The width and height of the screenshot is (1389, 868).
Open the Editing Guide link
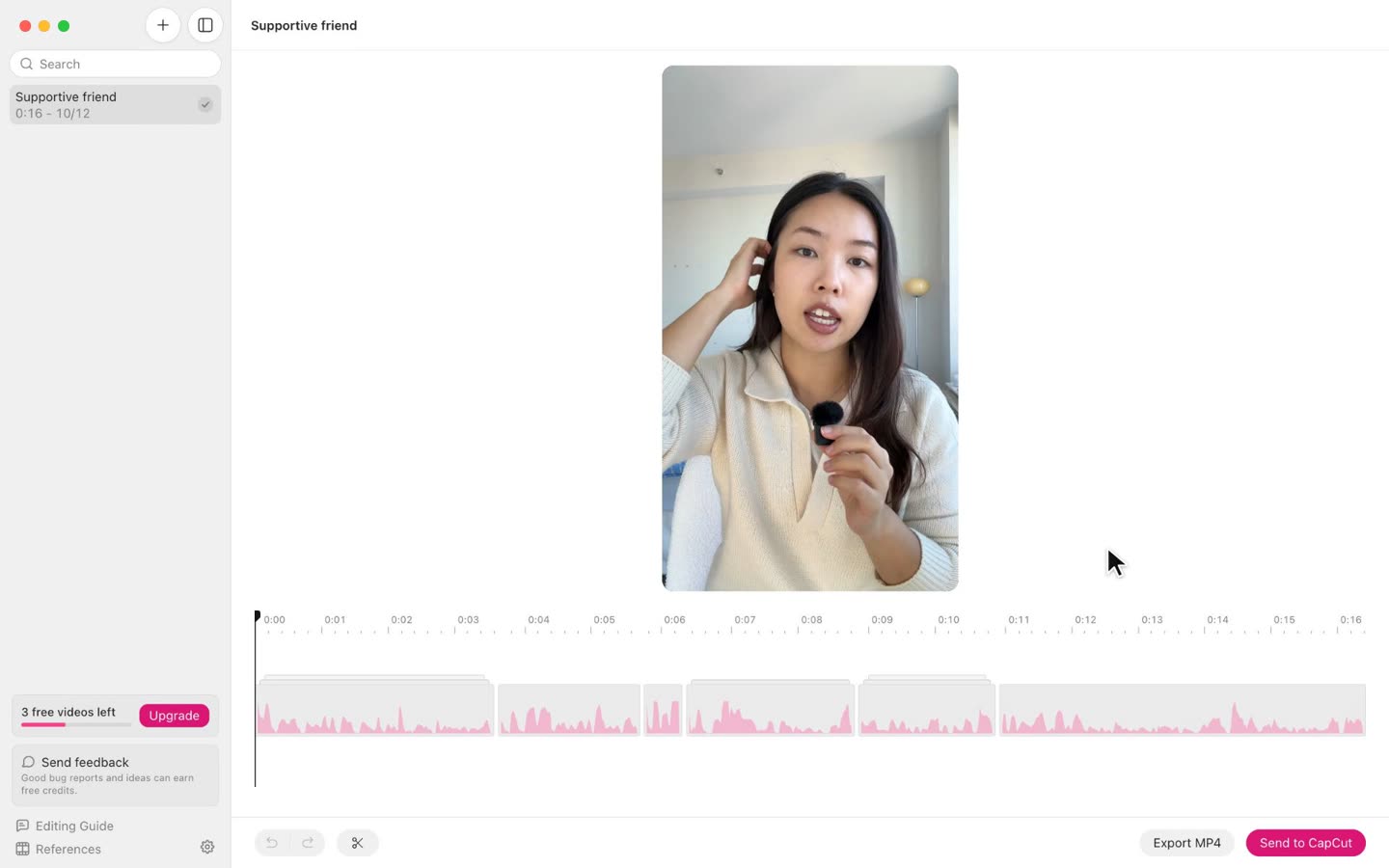click(x=65, y=826)
